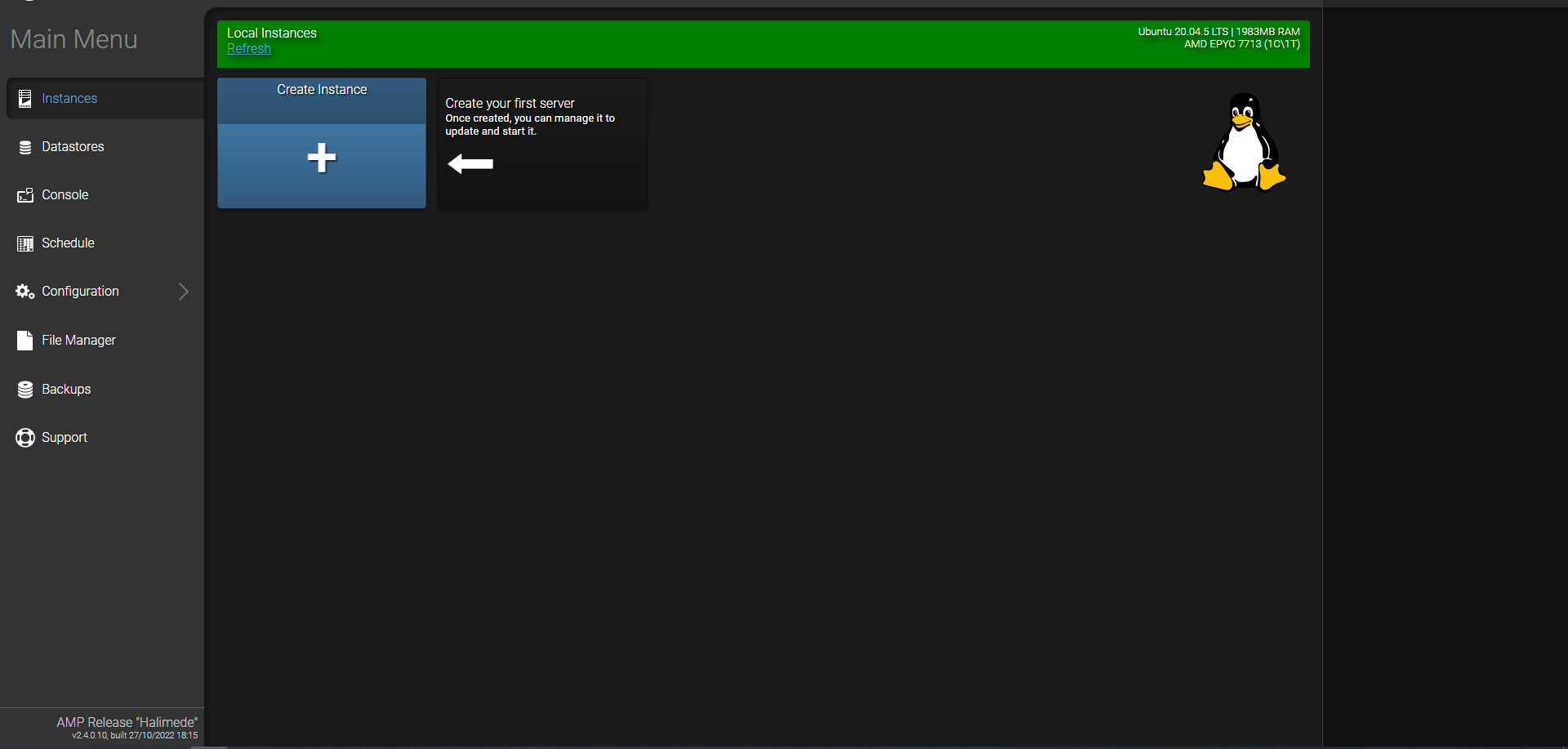Click the Backups stack icon
This screenshot has height=749, width=1568.
tap(25, 390)
